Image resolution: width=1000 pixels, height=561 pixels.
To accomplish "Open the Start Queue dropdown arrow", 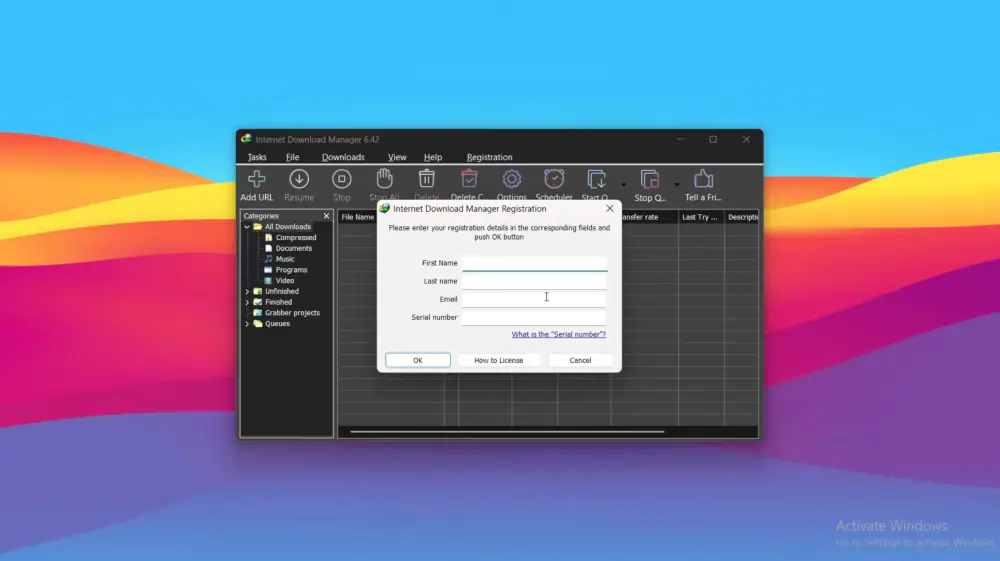I will (624, 184).
